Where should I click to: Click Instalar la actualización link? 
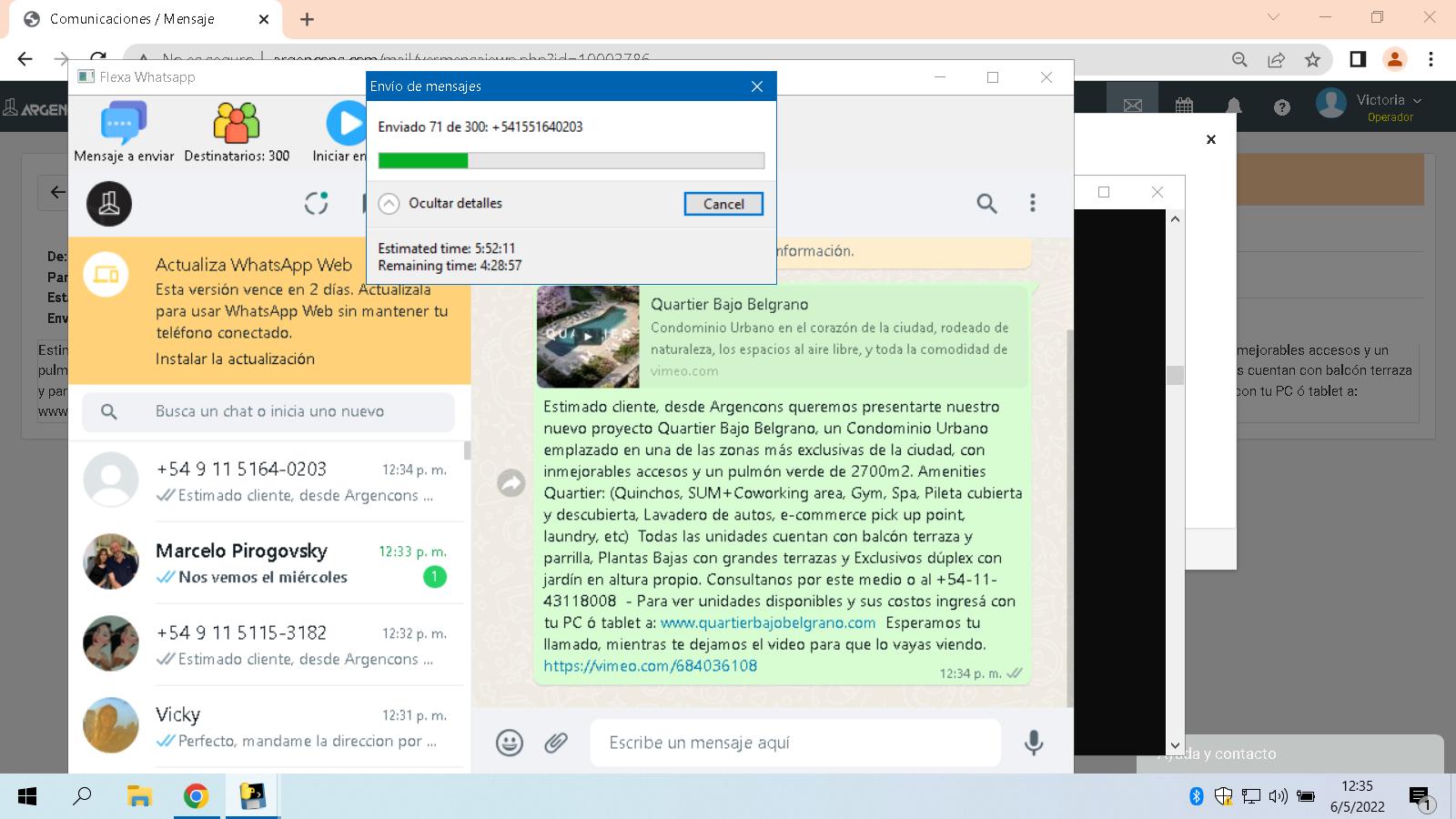pyautogui.click(x=235, y=359)
